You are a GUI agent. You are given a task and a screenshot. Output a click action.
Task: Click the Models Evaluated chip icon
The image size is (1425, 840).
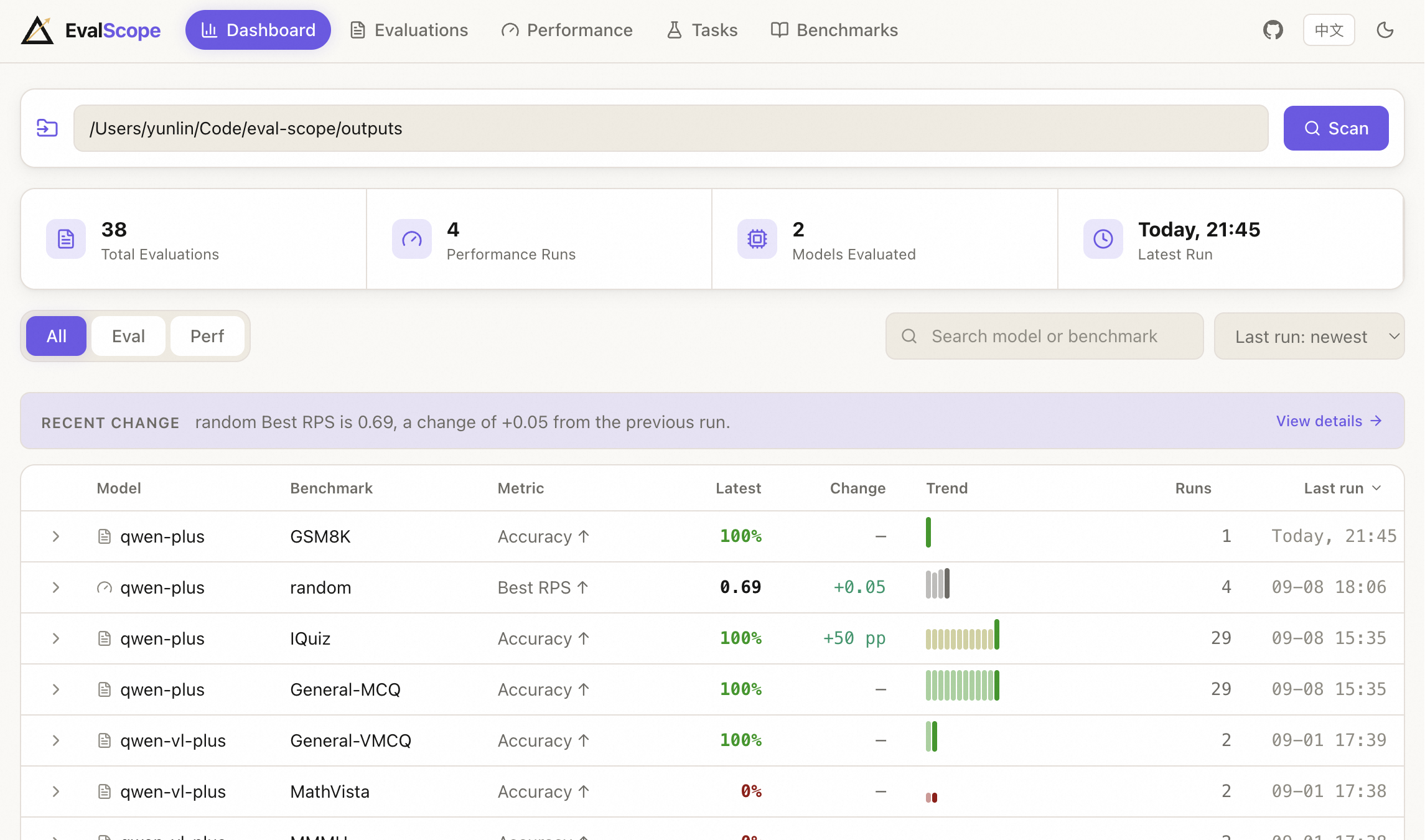tap(757, 239)
